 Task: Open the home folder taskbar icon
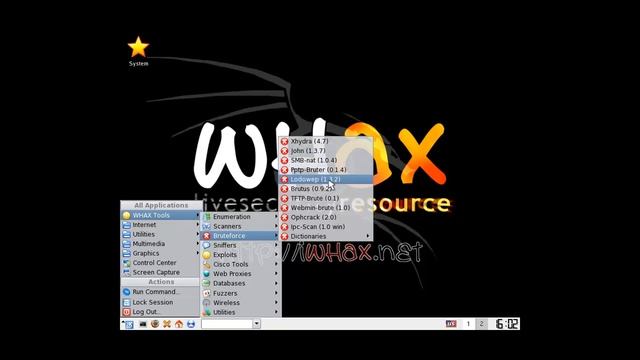[x=179, y=324]
